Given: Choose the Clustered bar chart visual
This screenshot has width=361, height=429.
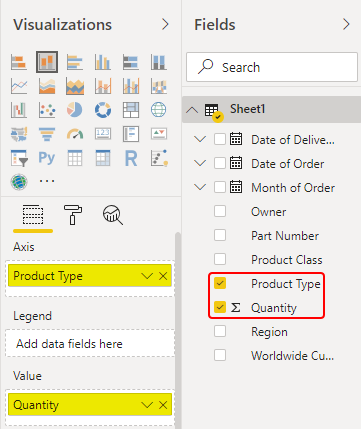Looking at the screenshot, I should coord(75,62).
